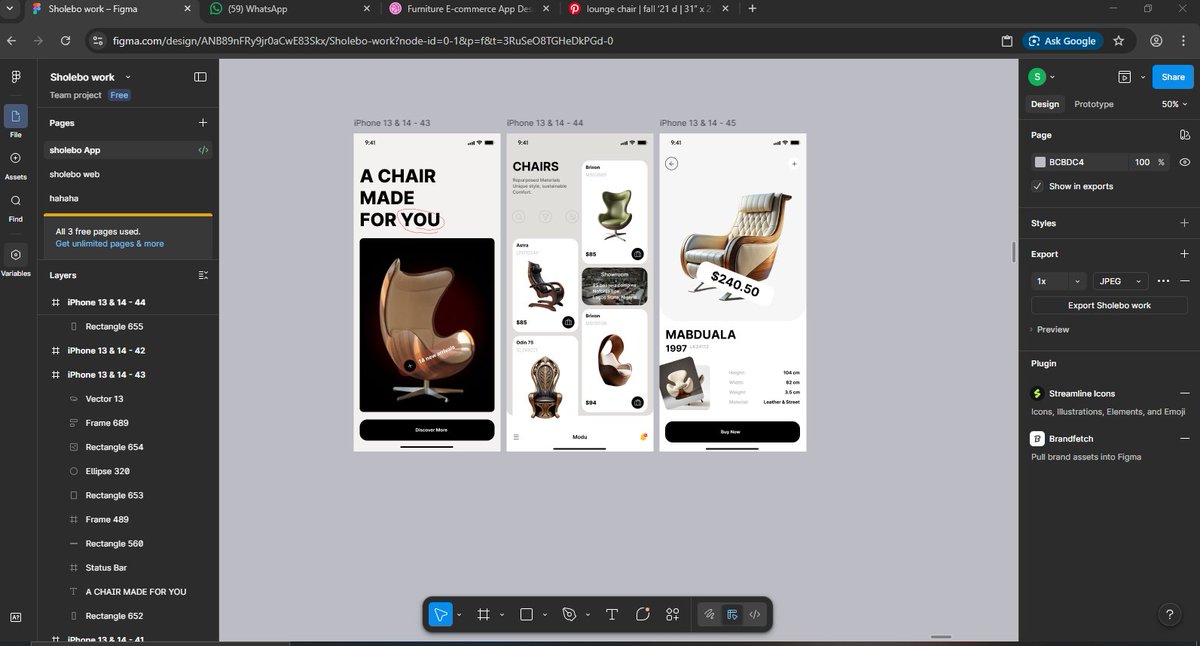Screen dimensions: 1200x646
Task: Select the sholebo web page
Action: point(75,174)
